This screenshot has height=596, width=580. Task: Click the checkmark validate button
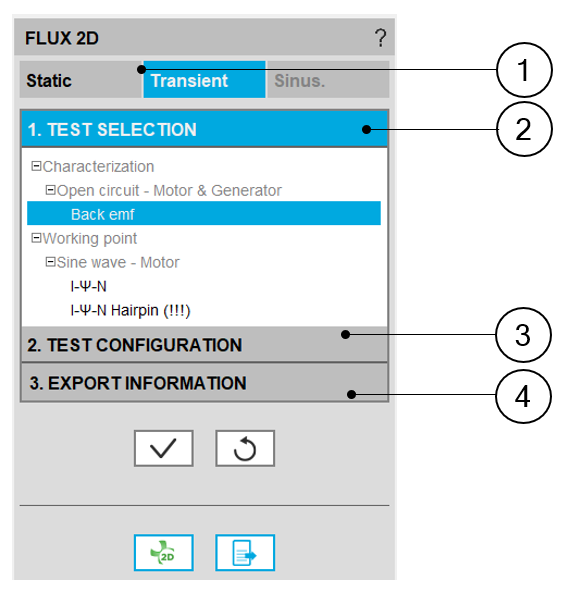click(x=163, y=449)
